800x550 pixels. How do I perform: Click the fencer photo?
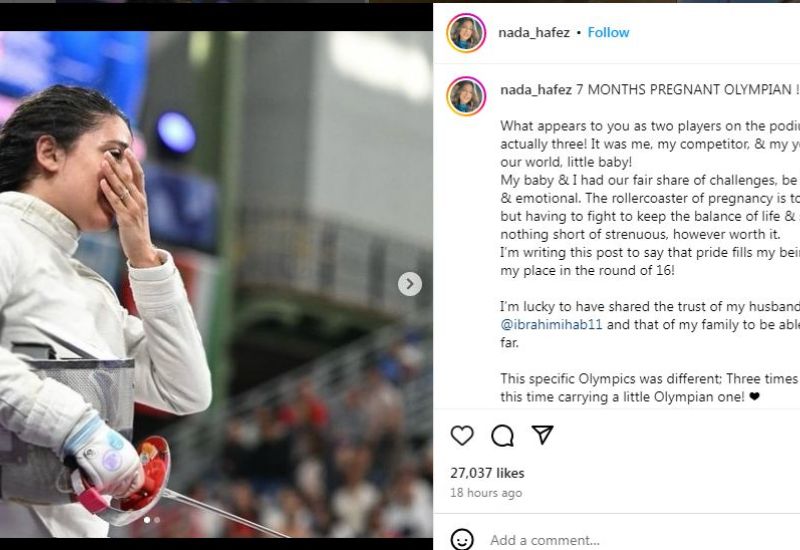(216, 284)
